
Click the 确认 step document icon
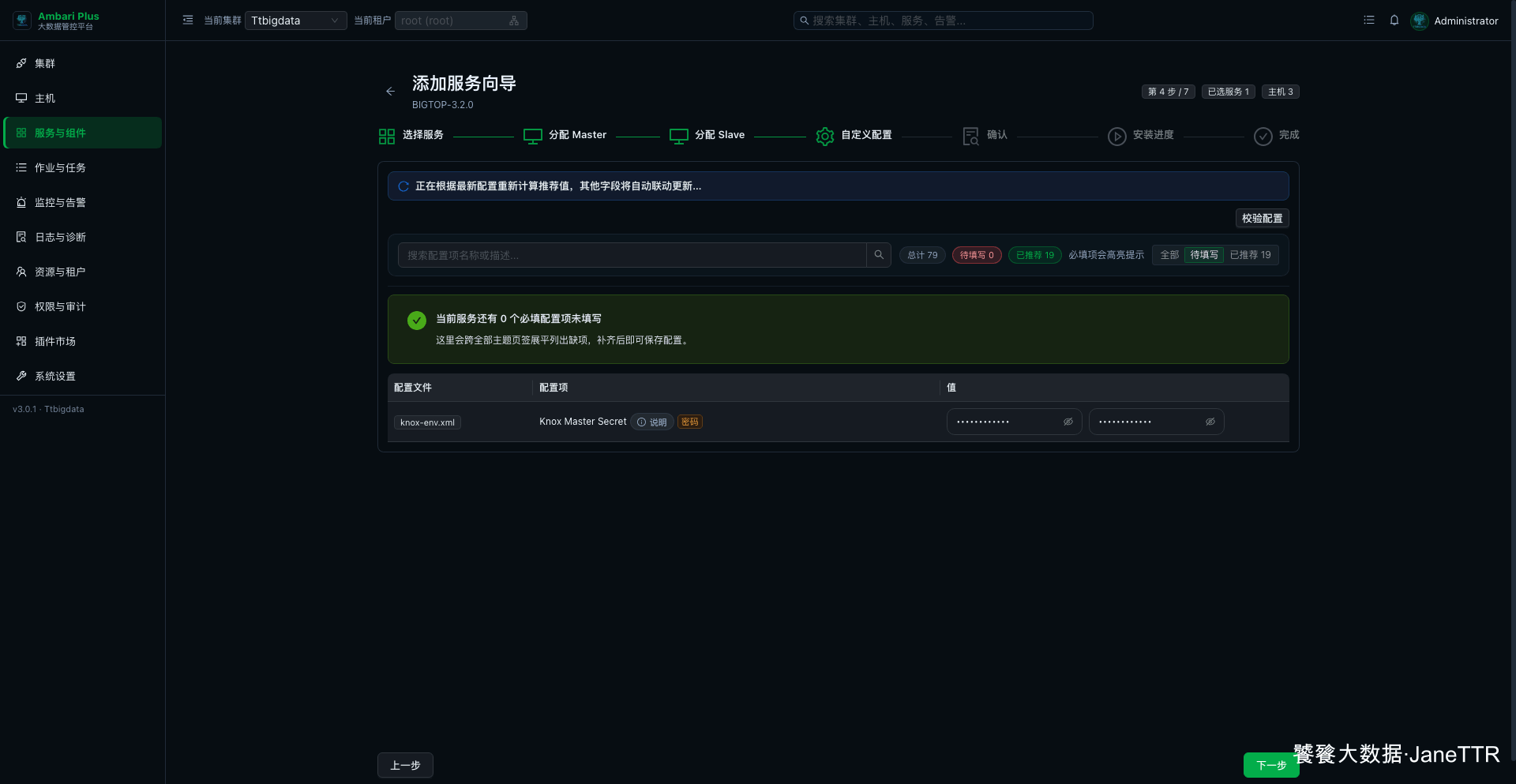pos(971,137)
